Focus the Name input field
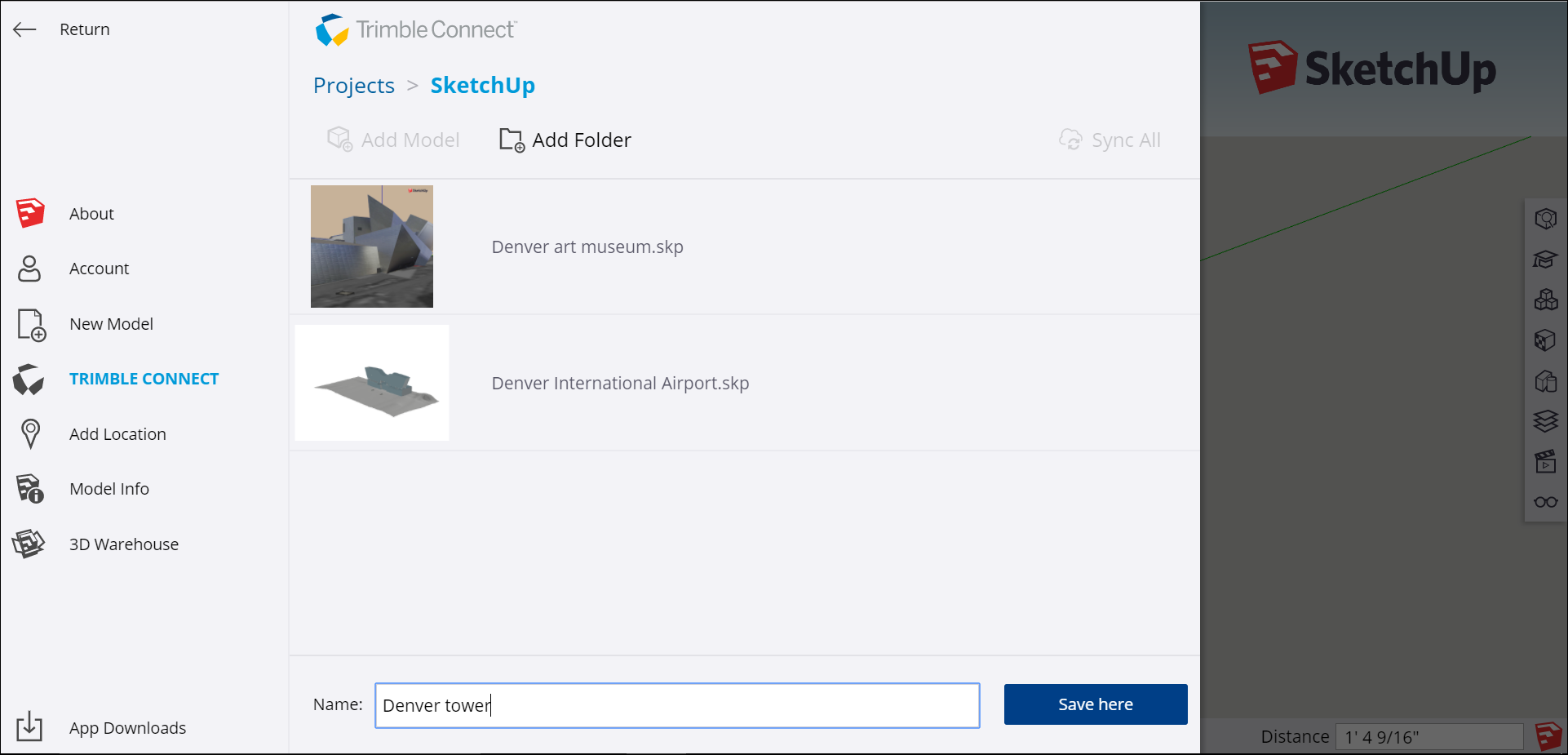 (x=677, y=705)
